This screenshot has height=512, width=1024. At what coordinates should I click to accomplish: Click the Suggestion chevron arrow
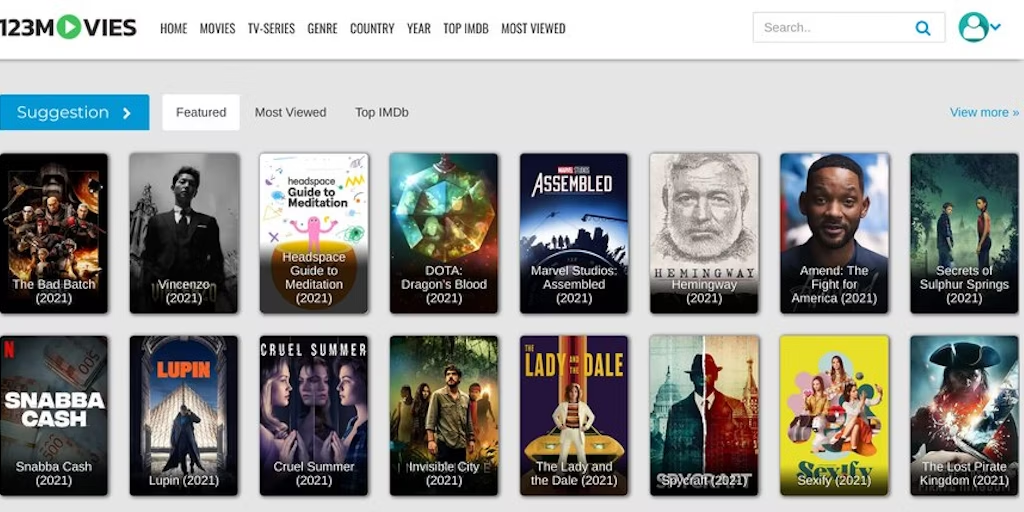pos(127,113)
